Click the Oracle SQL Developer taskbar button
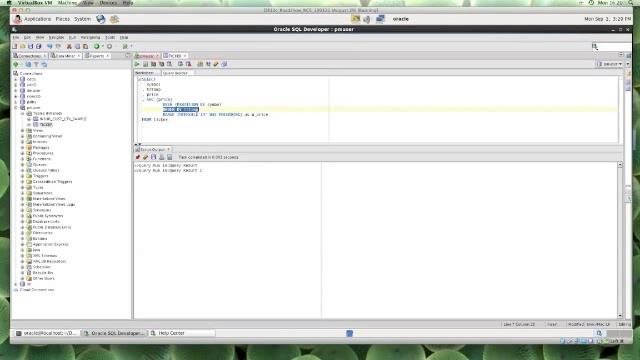 point(114,333)
